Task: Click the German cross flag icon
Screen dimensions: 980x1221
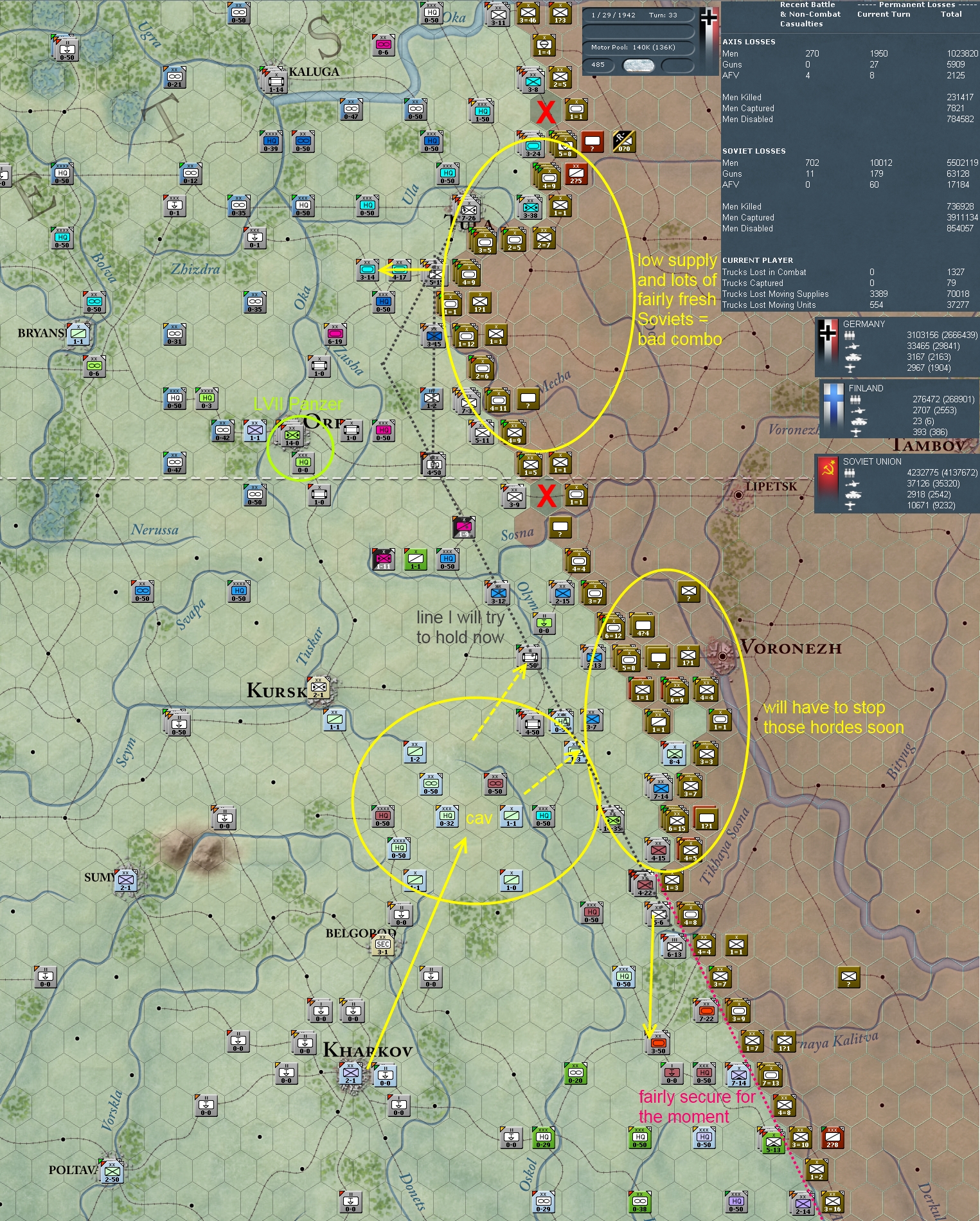Action: pyautogui.click(x=709, y=18)
